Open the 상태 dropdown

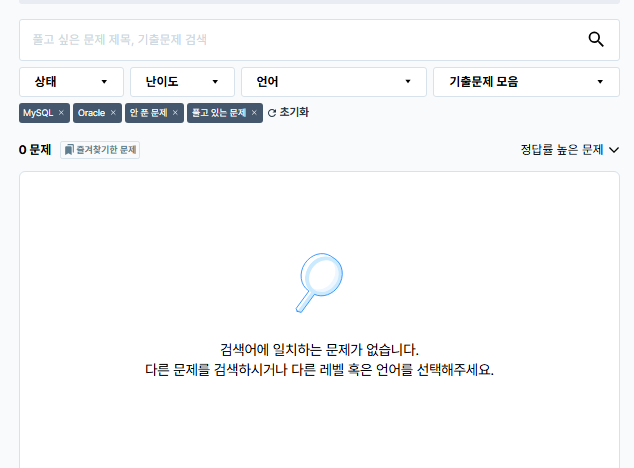[x=71, y=82]
